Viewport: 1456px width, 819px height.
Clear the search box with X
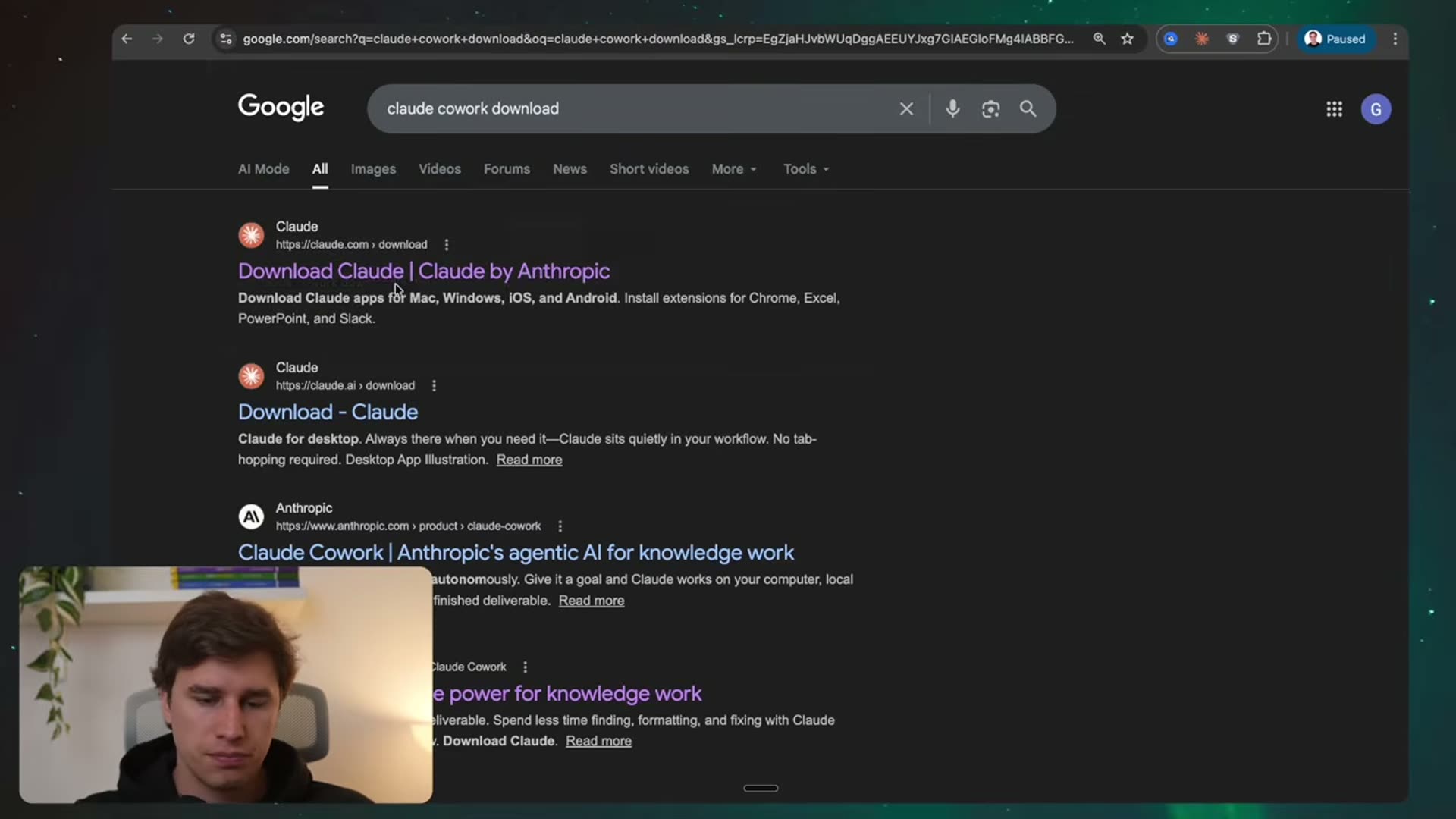[x=906, y=108]
